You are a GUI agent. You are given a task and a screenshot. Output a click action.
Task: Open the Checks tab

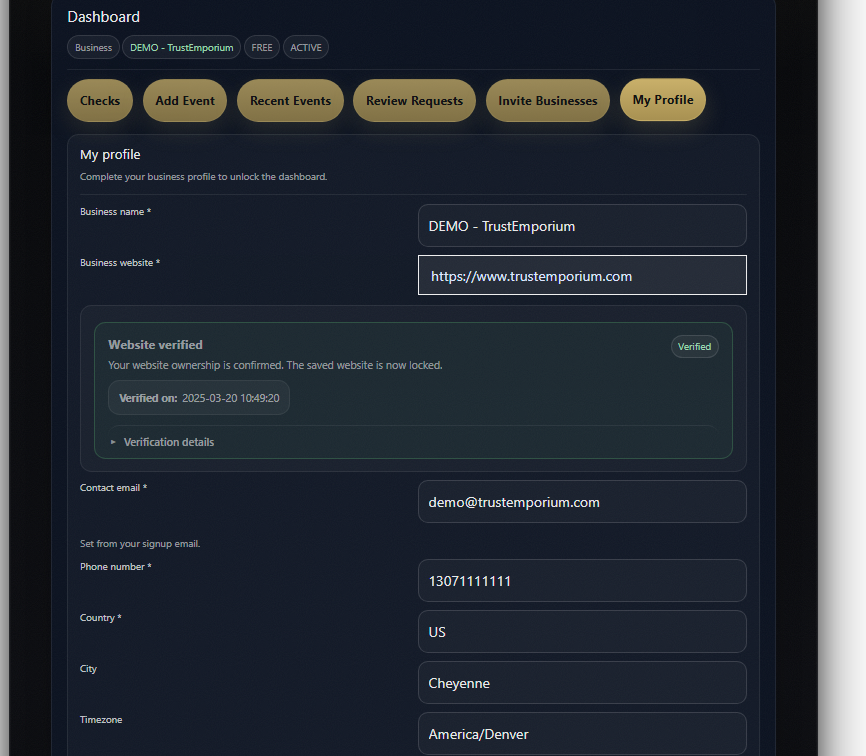point(100,101)
